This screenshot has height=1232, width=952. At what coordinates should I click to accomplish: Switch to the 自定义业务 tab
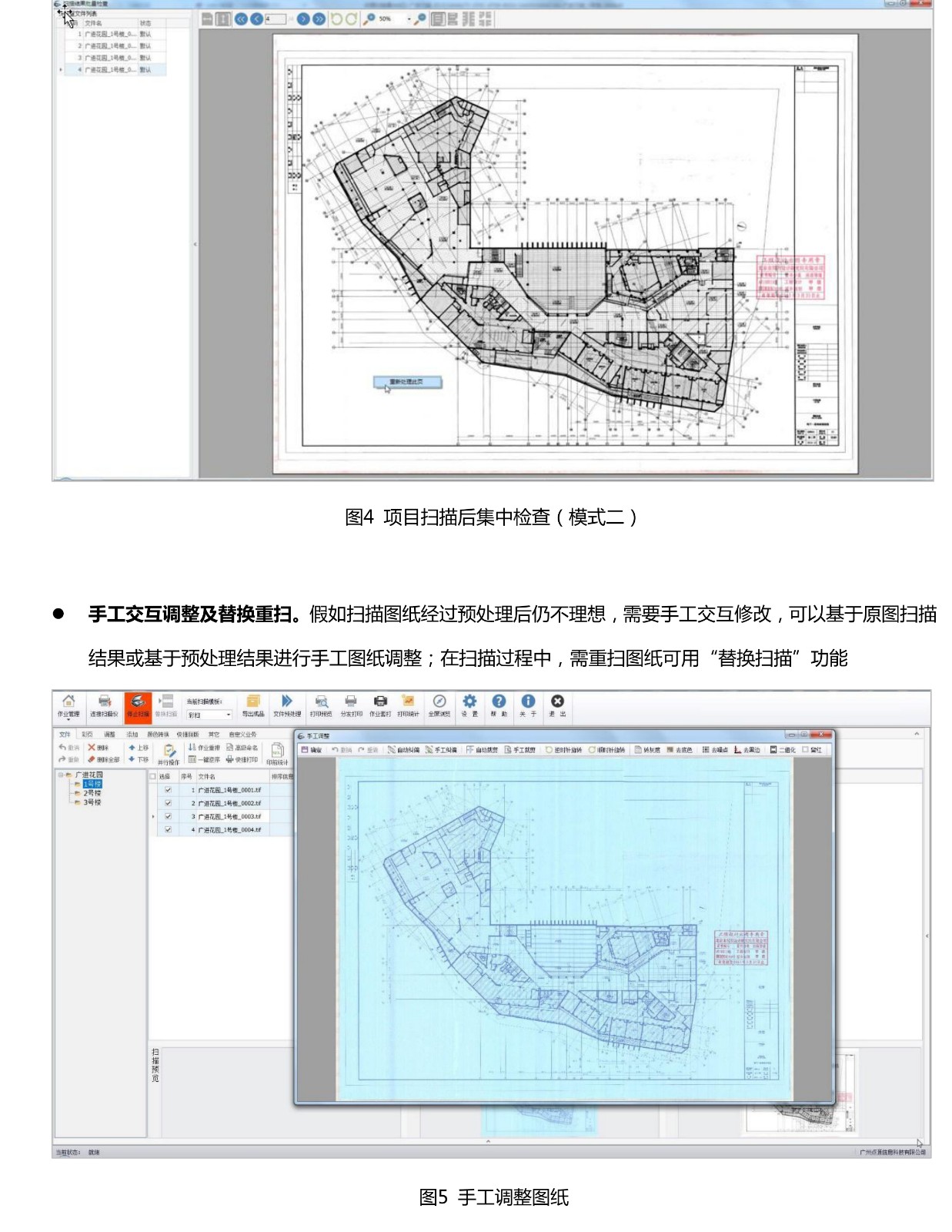pyautogui.click(x=242, y=735)
